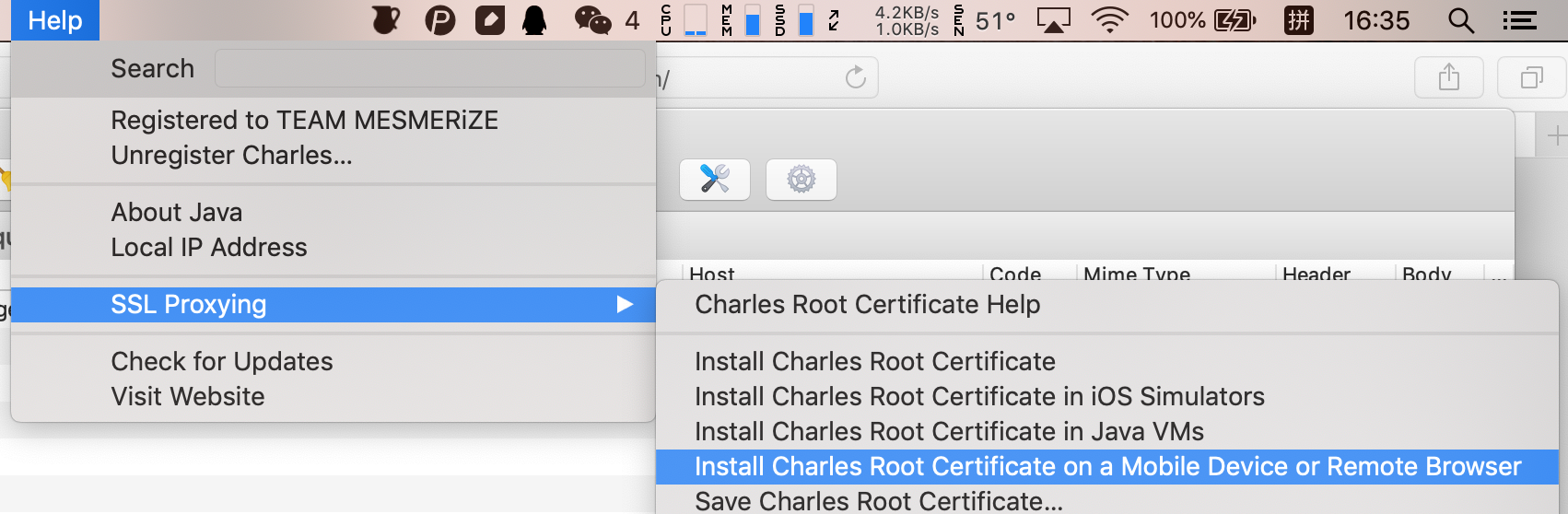1568x514 pixels.
Task: Click the 16:35 clock in menu bar
Action: (x=1376, y=20)
